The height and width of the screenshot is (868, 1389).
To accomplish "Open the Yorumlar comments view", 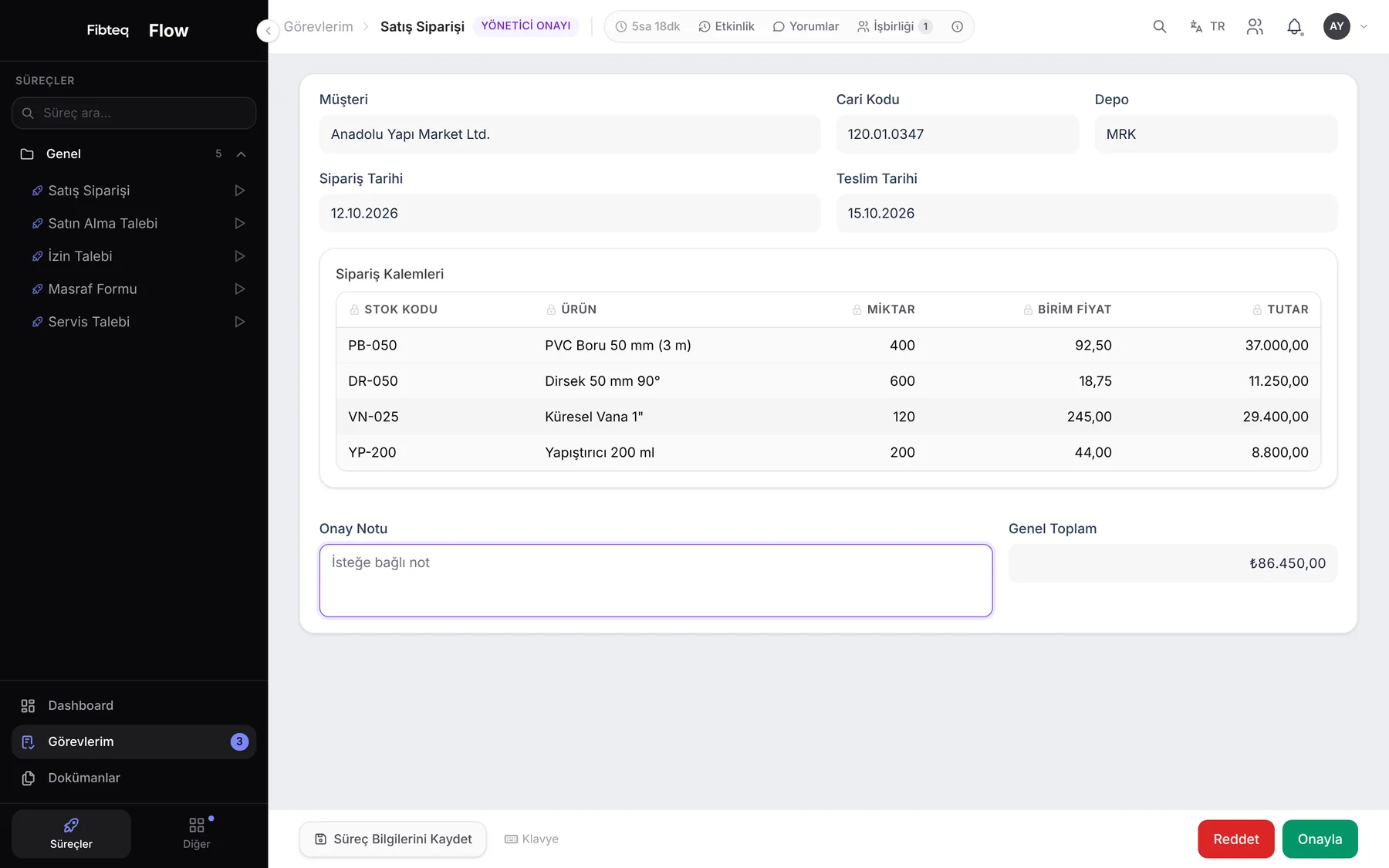I will click(x=806, y=26).
